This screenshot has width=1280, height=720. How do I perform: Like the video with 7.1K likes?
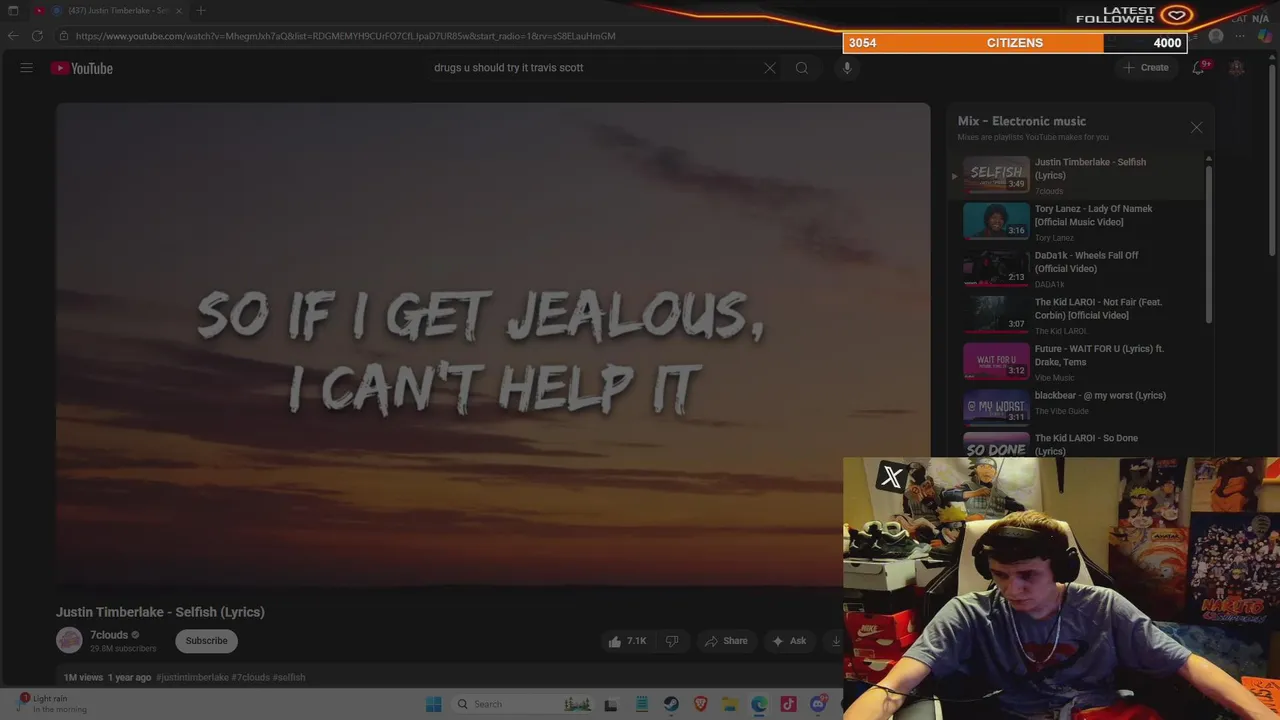[x=627, y=641]
